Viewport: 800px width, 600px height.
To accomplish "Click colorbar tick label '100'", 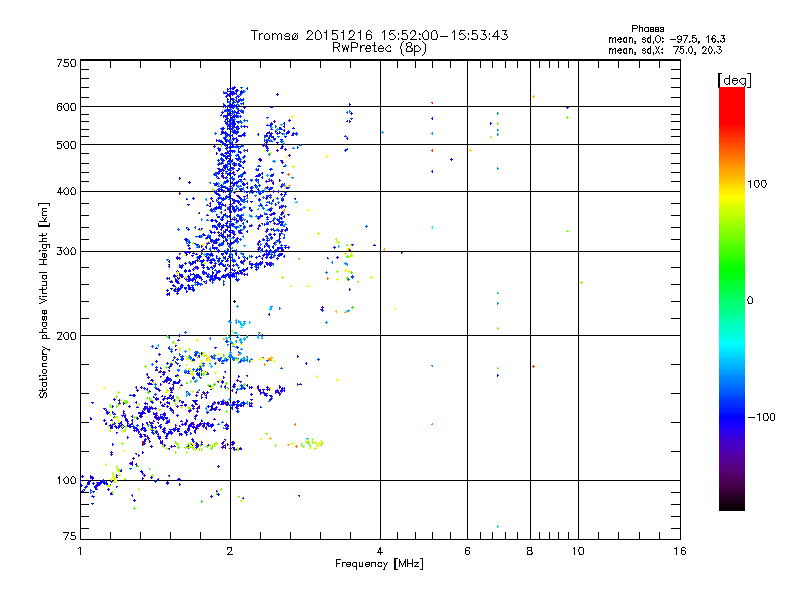I will coord(757,184).
